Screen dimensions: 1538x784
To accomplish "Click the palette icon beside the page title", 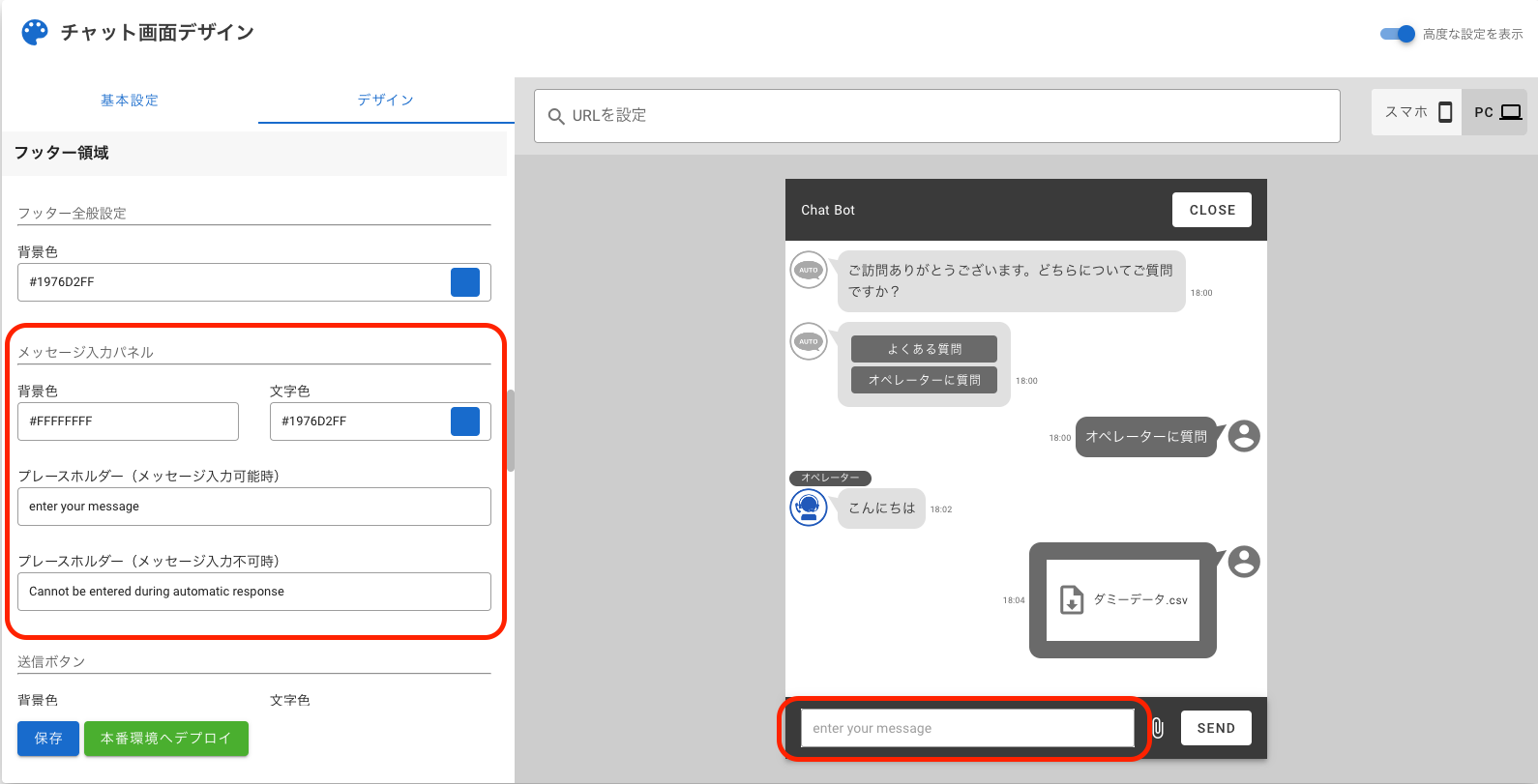I will 35,33.
